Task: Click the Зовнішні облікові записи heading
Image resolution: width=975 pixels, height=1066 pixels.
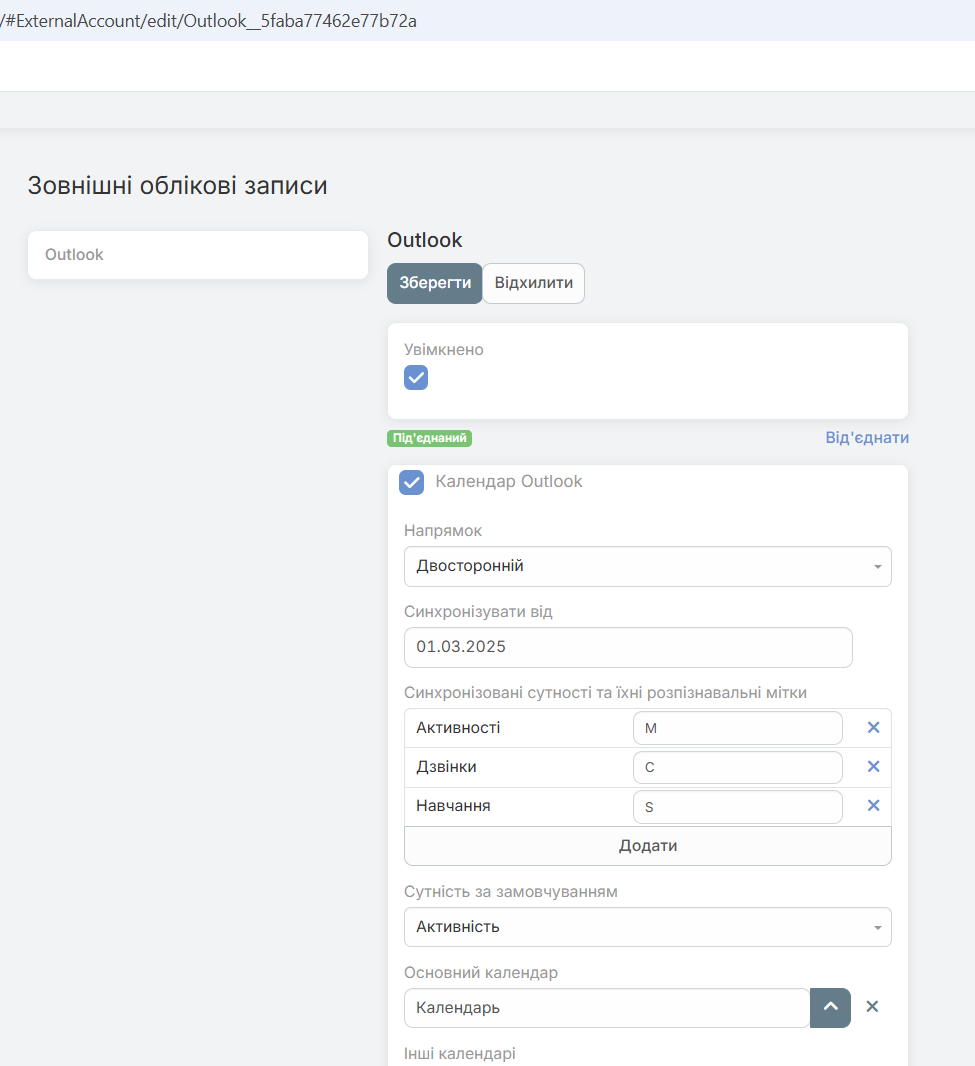Action: [x=177, y=186]
